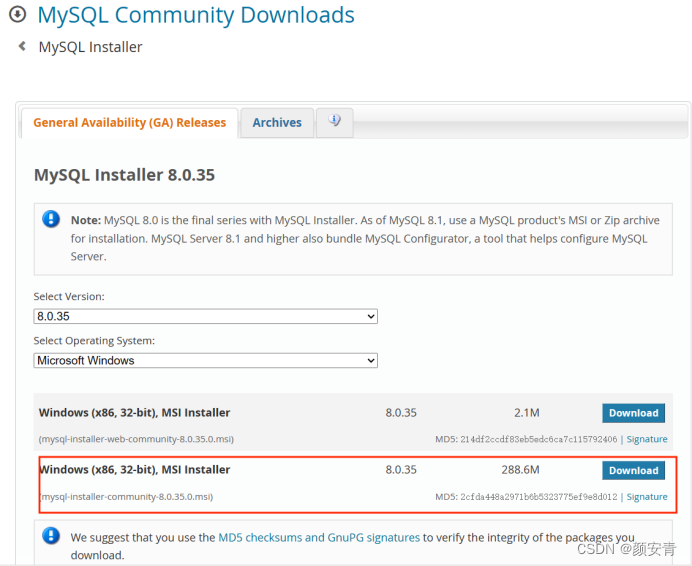Open the information tab icon
The image size is (692, 566).
(x=335, y=121)
